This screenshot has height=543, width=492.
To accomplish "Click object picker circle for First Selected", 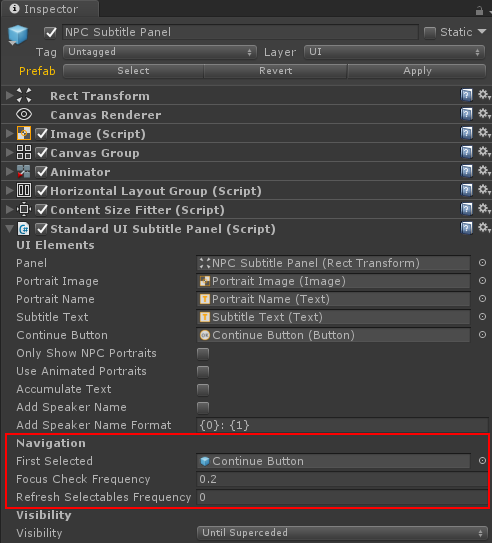I will click(x=482, y=461).
